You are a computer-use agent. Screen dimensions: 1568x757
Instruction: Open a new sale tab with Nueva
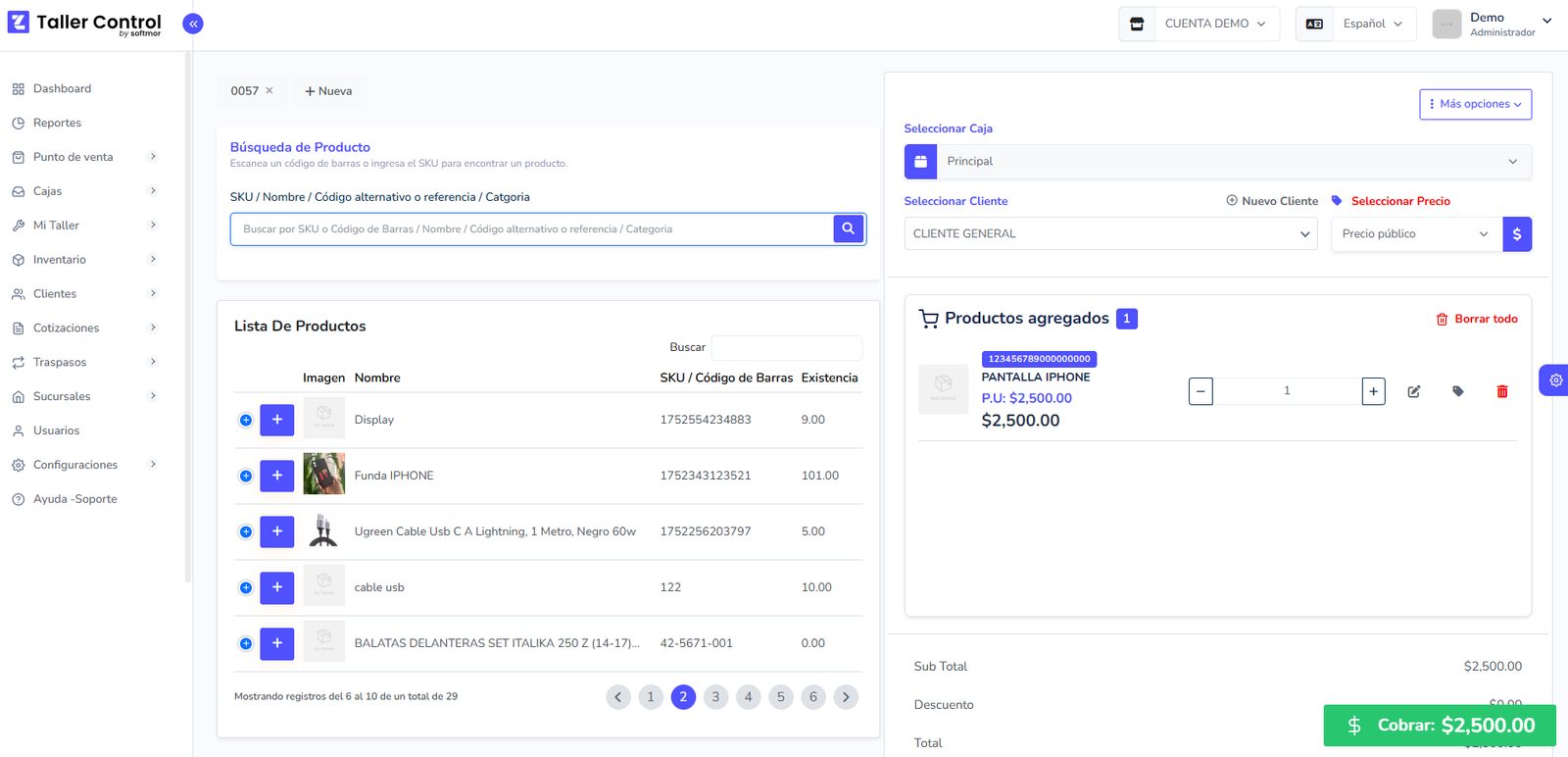pyautogui.click(x=328, y=91)
